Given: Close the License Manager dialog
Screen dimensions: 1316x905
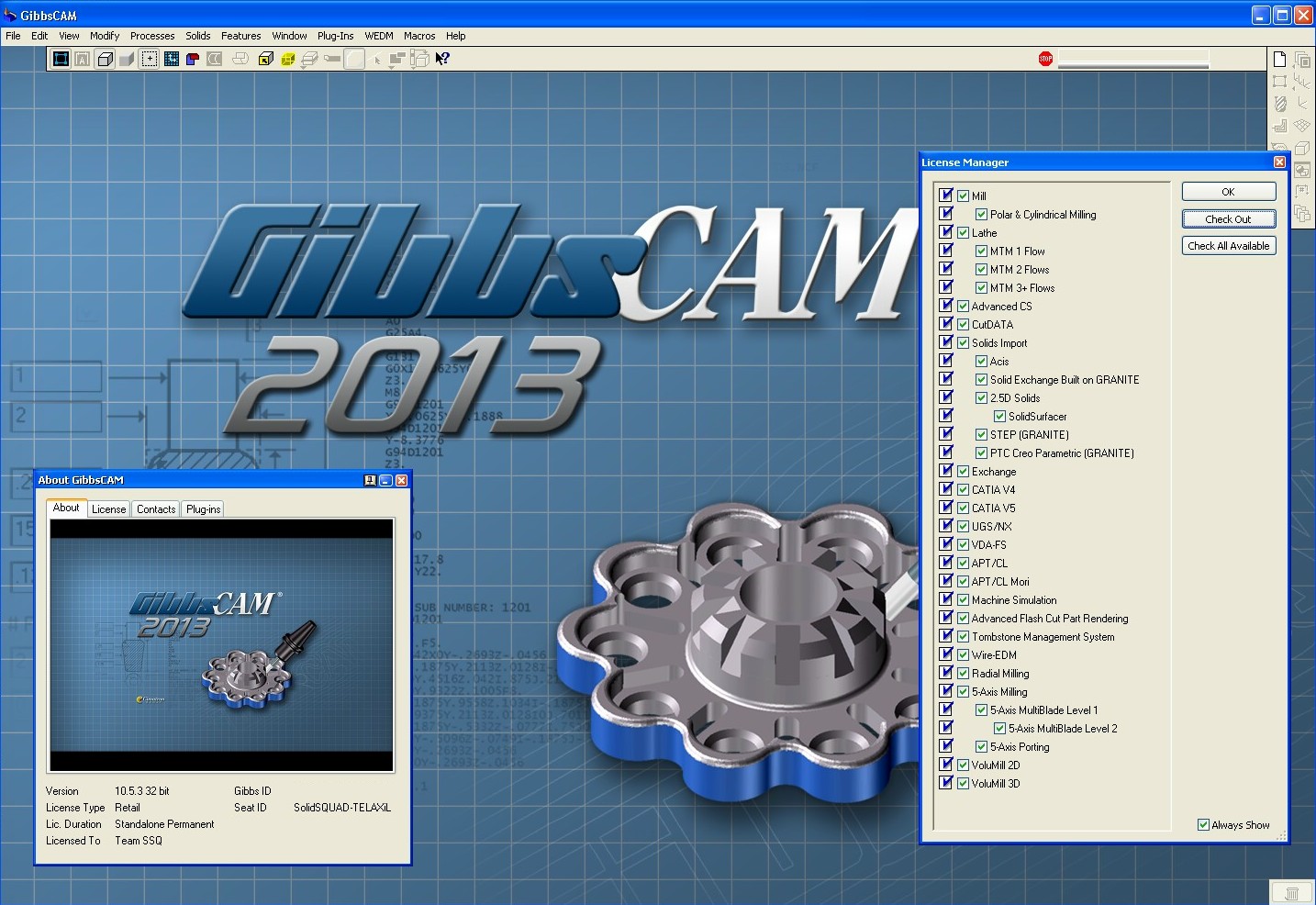Looking at the screenshot, I should (1279, 162).
